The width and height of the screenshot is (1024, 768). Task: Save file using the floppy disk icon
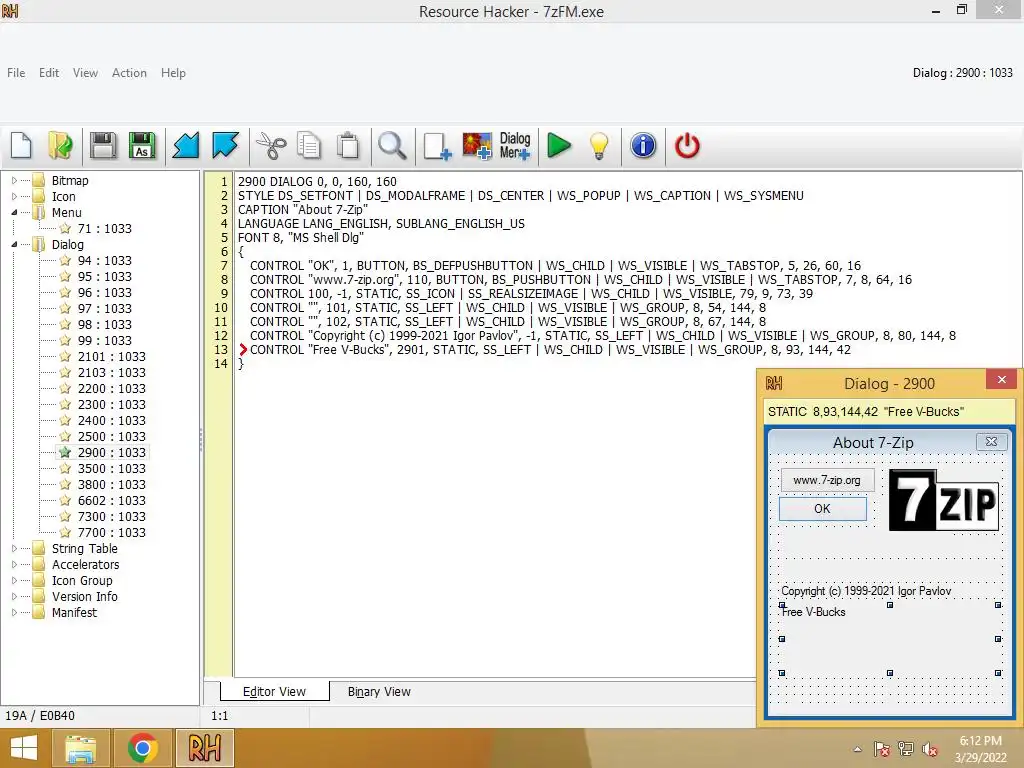[103, 145]
